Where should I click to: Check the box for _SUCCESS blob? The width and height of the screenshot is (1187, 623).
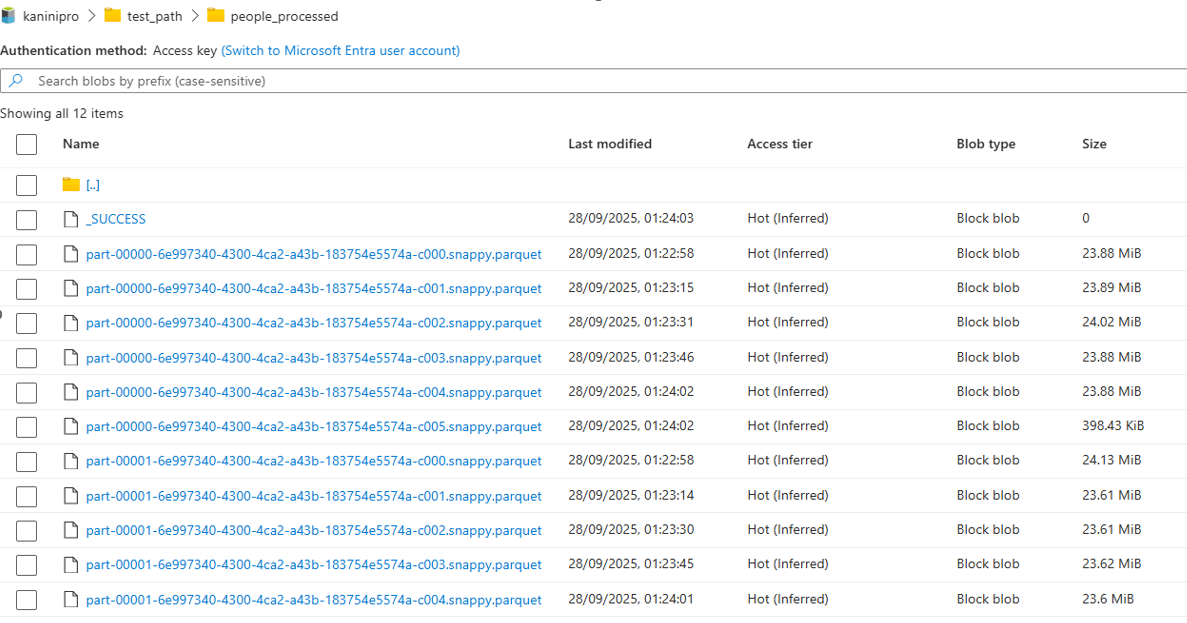point(27,220)
